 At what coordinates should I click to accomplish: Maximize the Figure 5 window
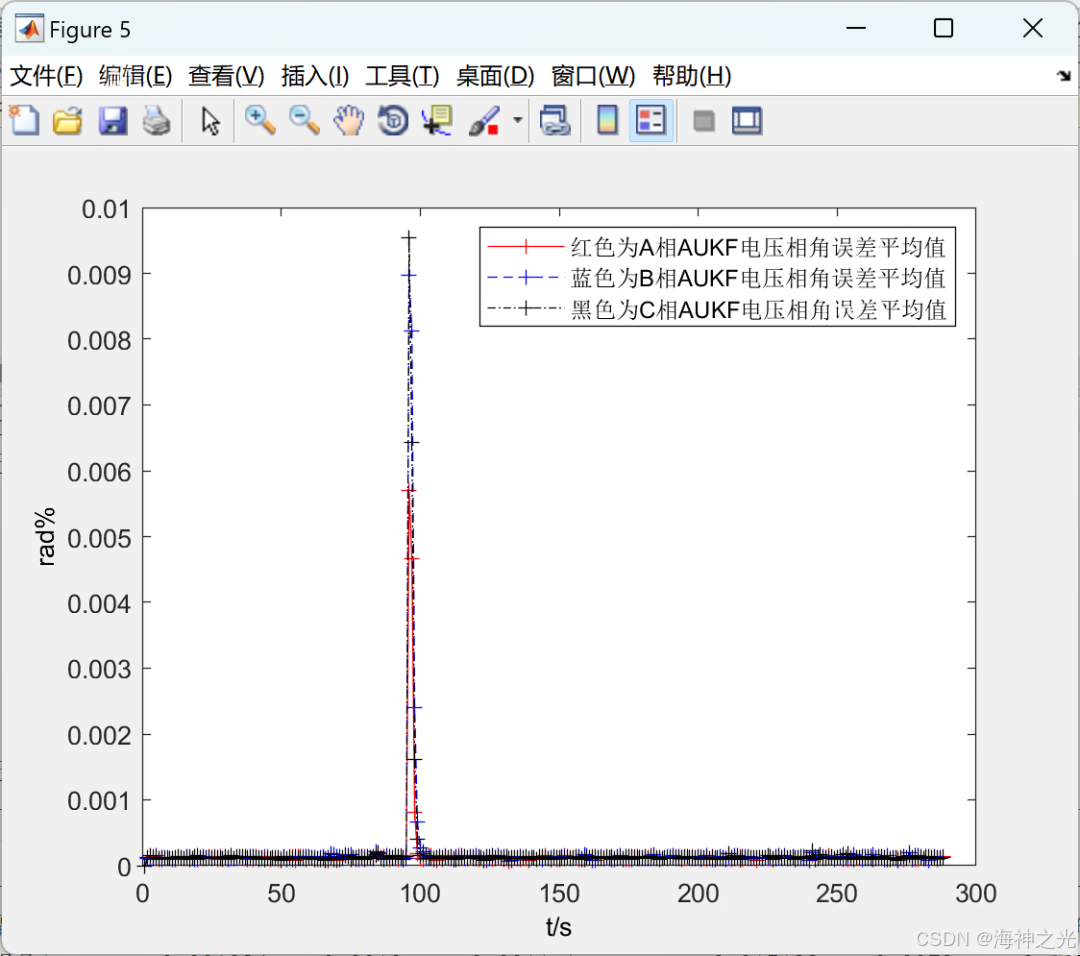pyautogui.click(x=943, y=28)
